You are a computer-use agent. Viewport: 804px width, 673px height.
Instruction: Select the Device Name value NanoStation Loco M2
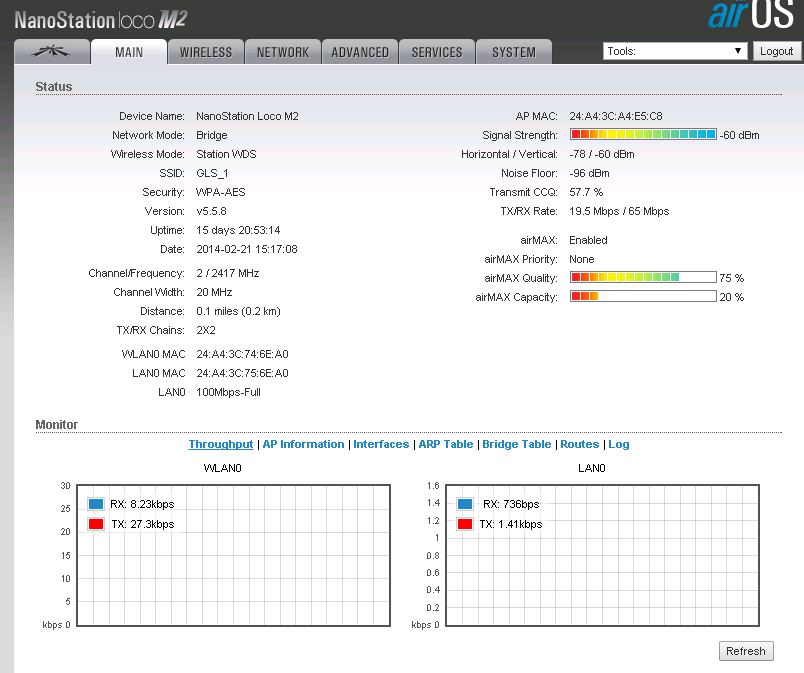[247, 116]
